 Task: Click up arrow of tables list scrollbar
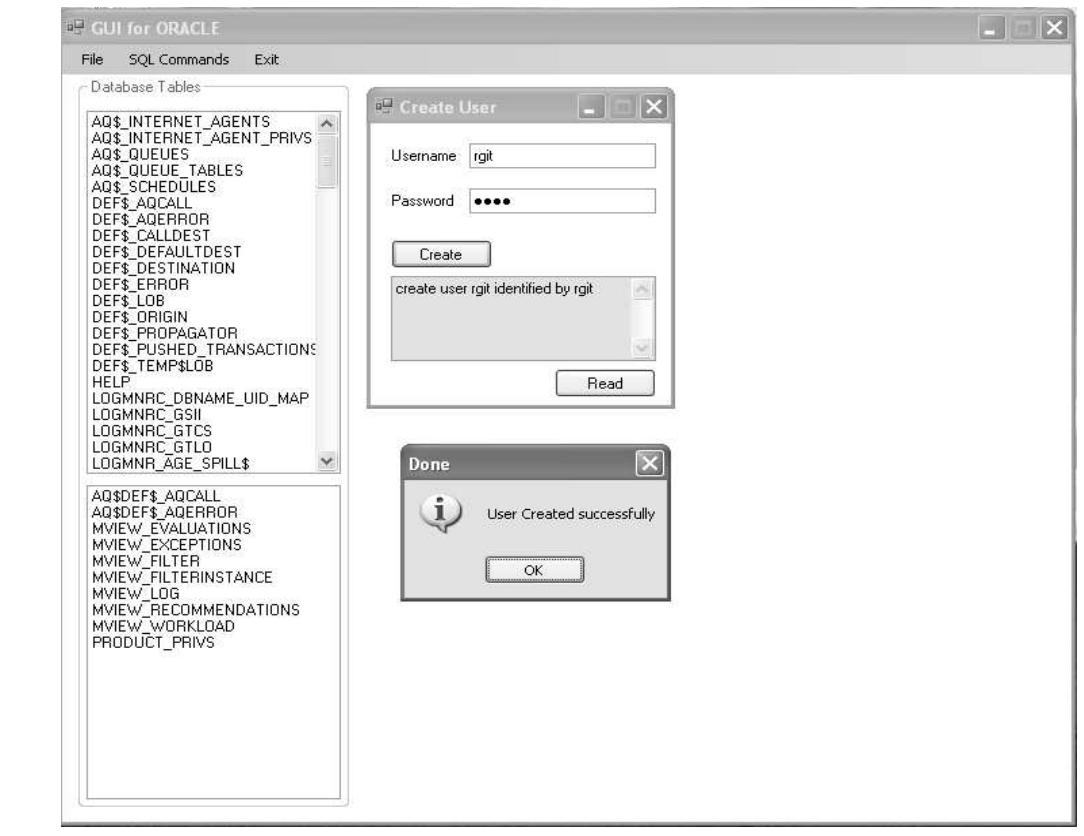pyautogui.click(x=327, y=124)
